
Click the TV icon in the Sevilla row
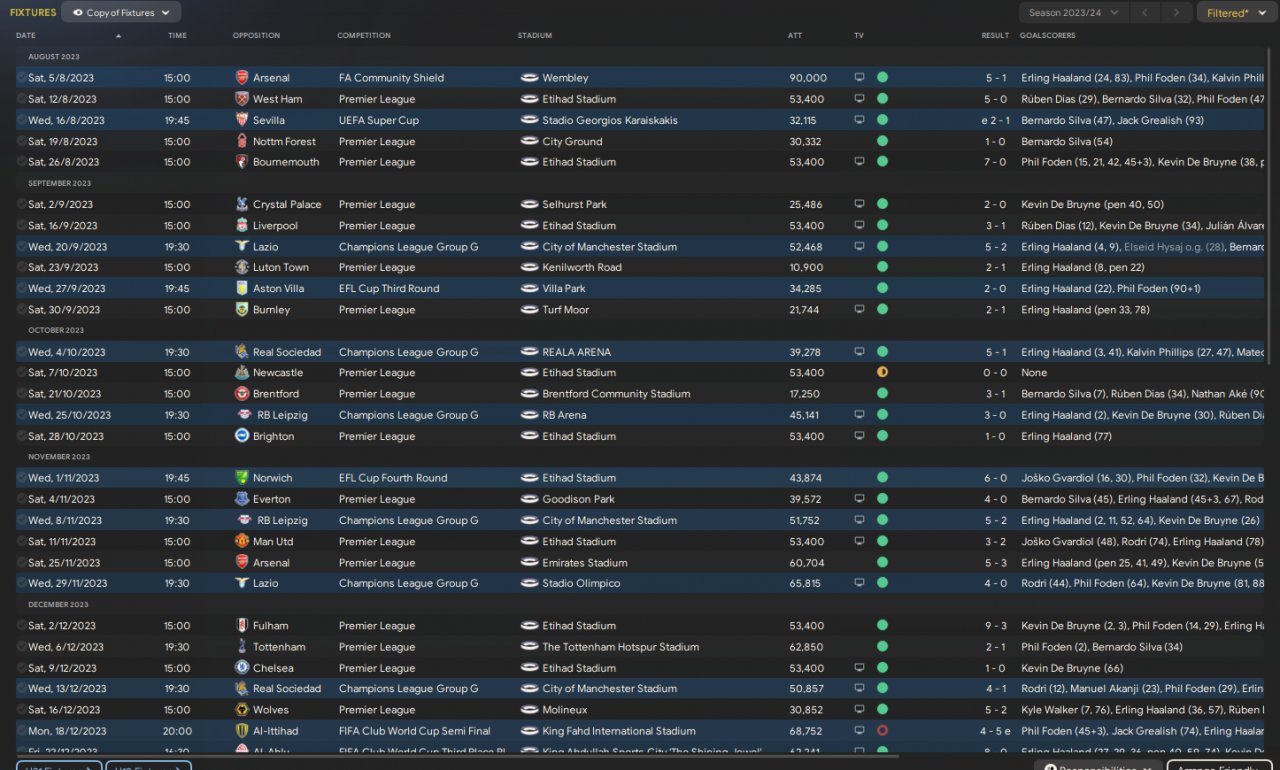pos(859,120)
